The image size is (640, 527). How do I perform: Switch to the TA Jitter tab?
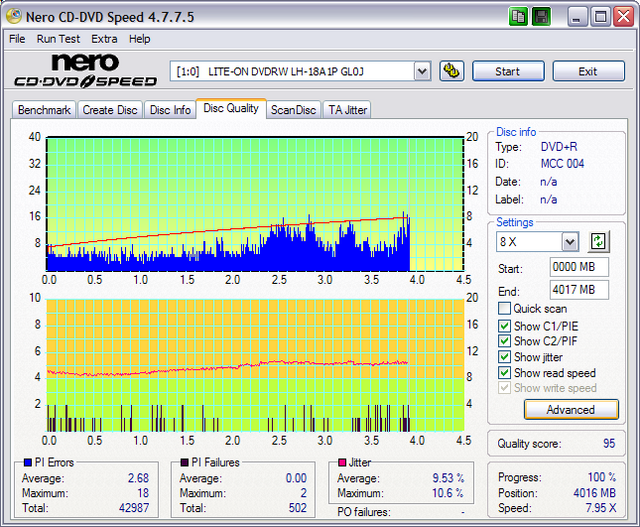click(348, 110)
